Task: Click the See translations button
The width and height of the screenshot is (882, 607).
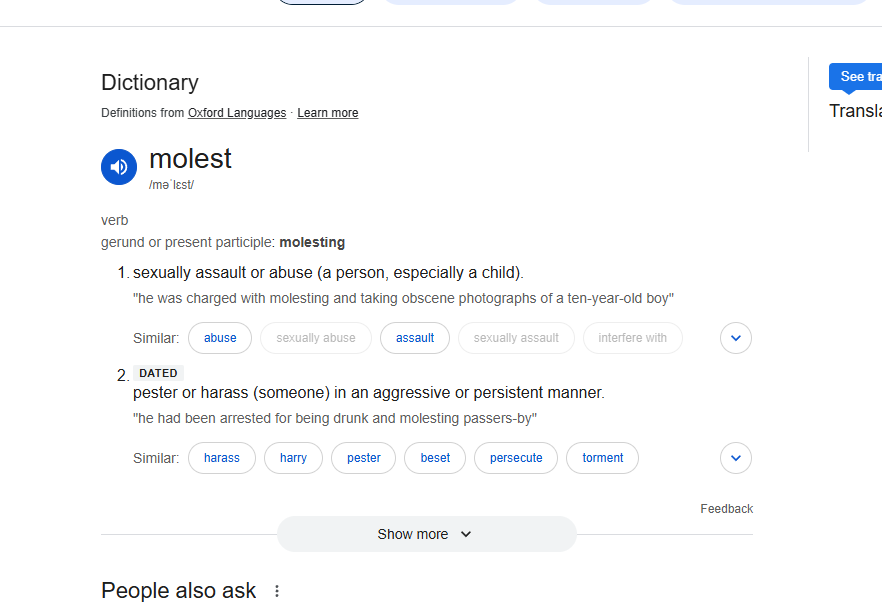Action: (858, 77)
